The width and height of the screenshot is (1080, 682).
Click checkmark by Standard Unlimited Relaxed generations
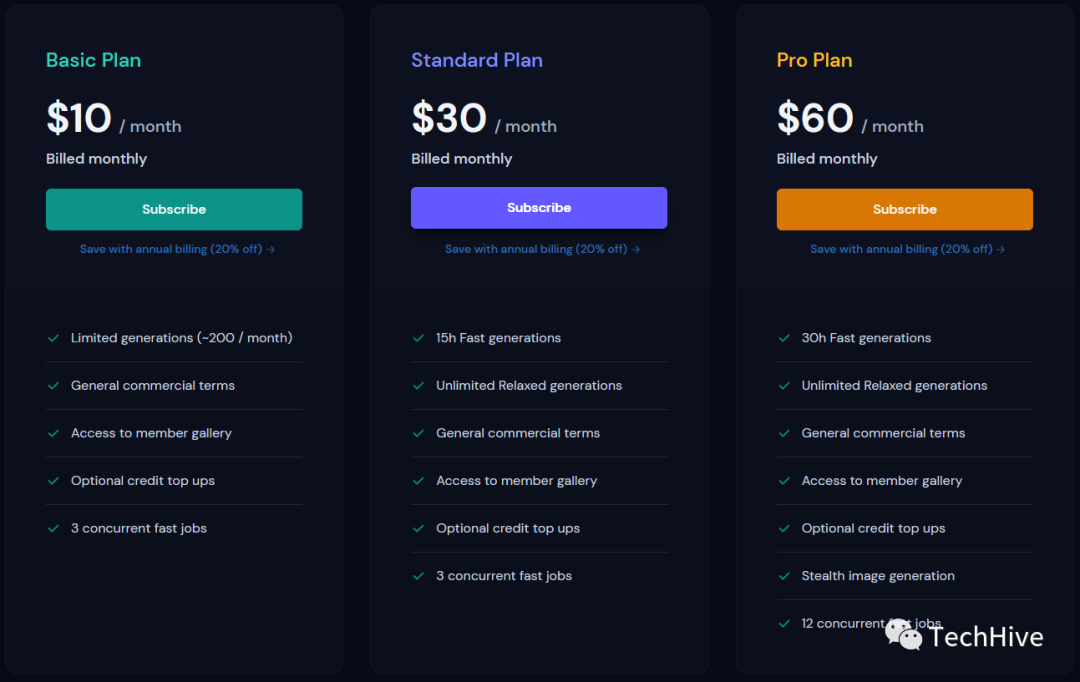pos(419,386)
